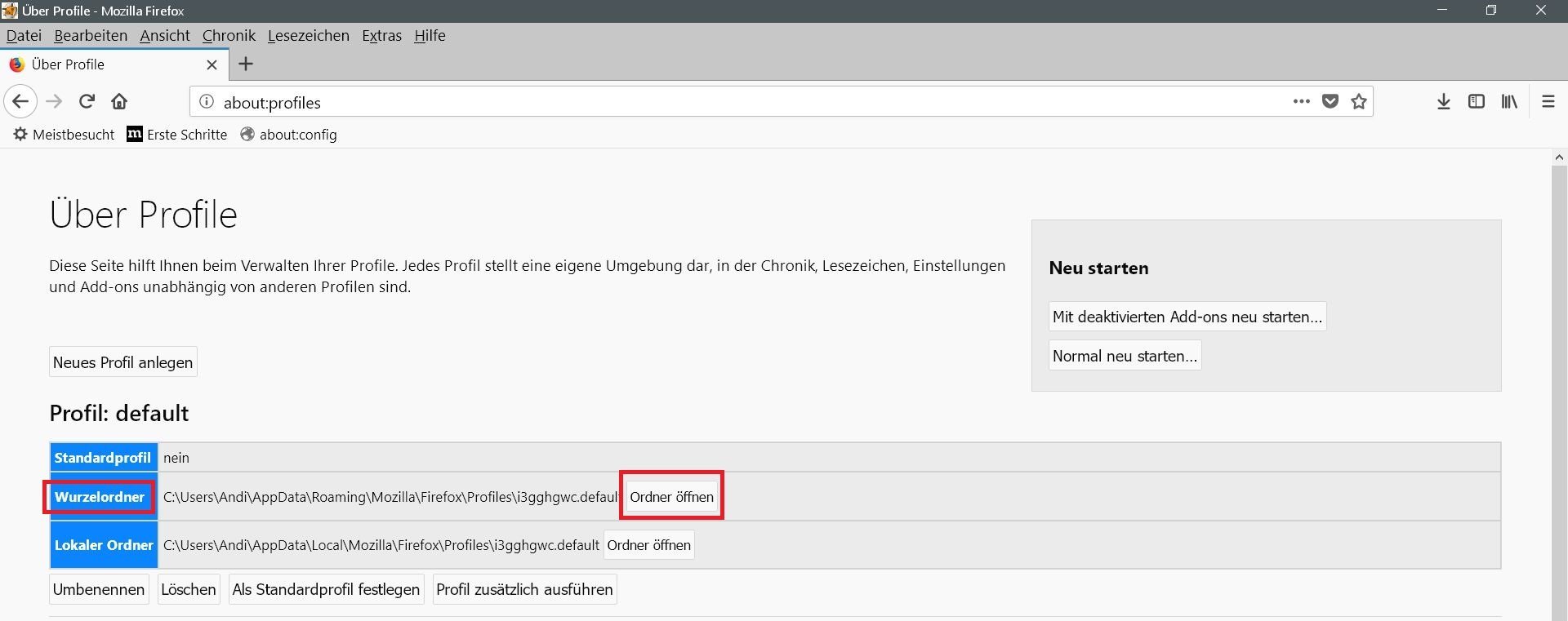
Task: Click Neues Profil anlegen button
Action: [123, 362]
